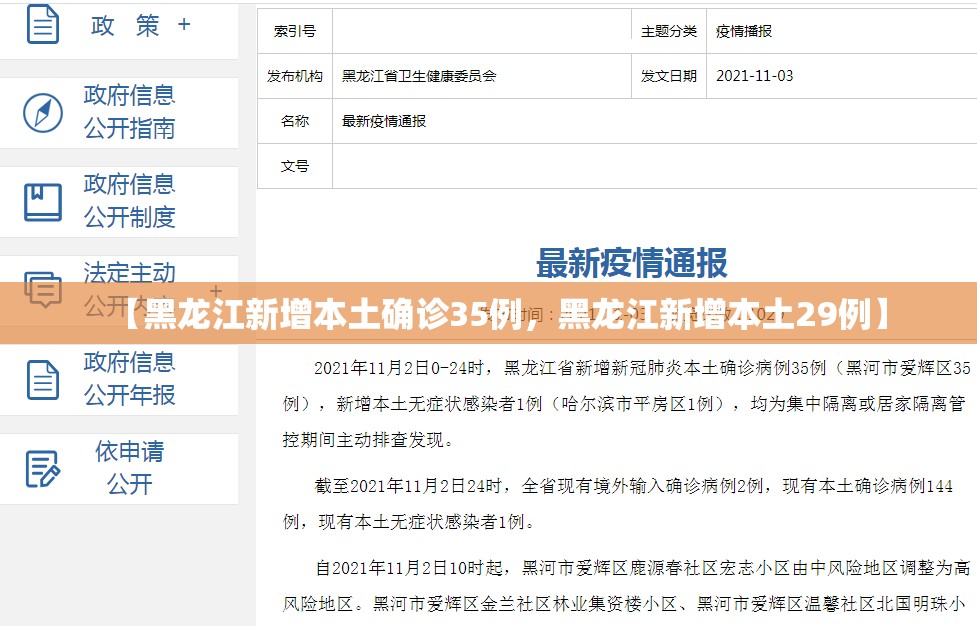The image size is (977, 626).
Task: Click the paragraph starting 截至2021年11月2日24时
Action: pos(618,503)
